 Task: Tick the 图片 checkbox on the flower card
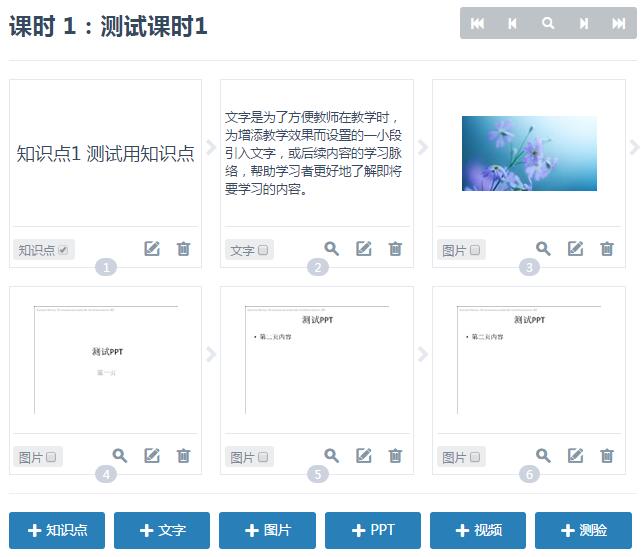pyautogui.click(x=475, y=250)
